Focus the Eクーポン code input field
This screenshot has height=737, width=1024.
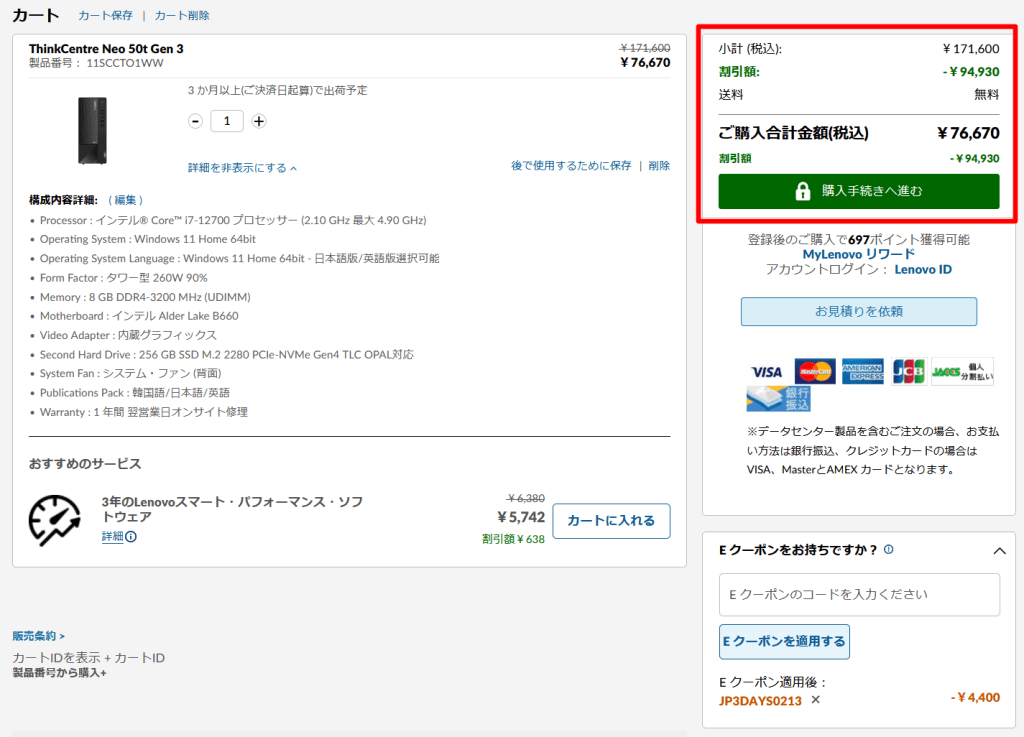pyautogui.click(x=859, y=594)
